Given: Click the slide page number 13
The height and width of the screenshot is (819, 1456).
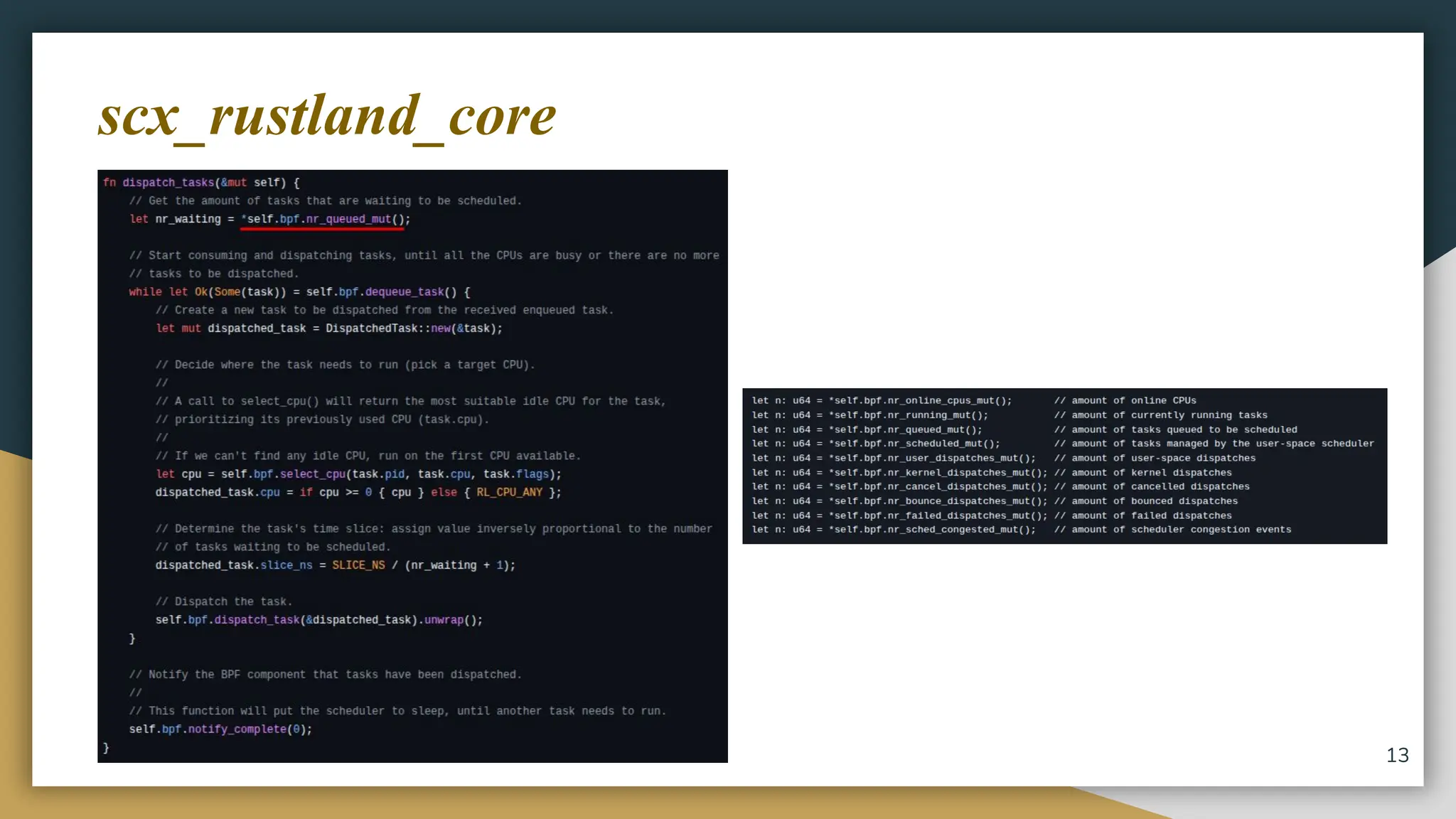Looking at the screenshot, I should pyautogui.click(x=1397, y=755).
